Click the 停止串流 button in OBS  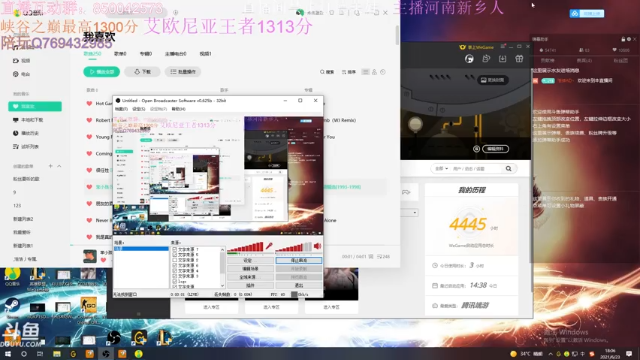(x=299, y=260)
